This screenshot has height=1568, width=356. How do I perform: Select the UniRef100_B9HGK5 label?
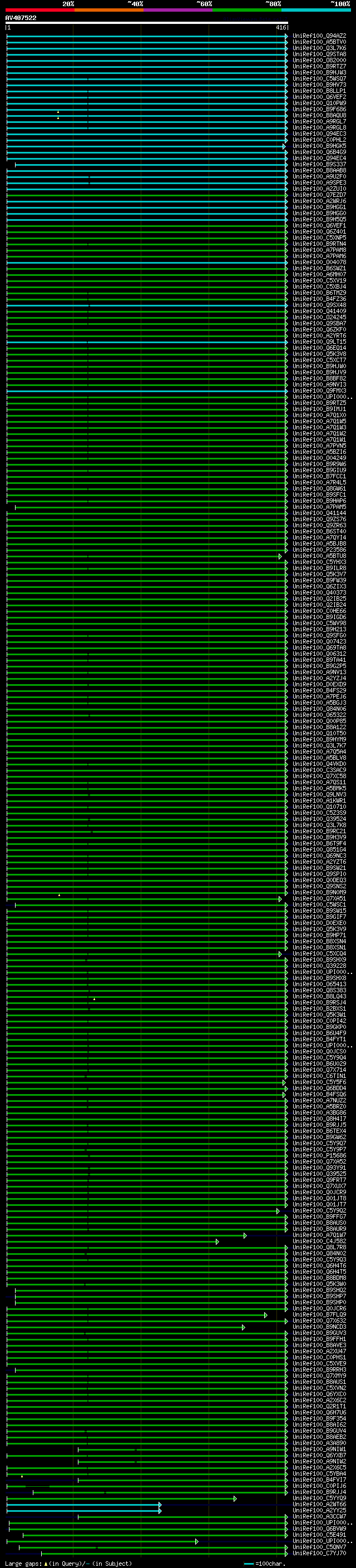pyautogui.click(x=319, y=146)
